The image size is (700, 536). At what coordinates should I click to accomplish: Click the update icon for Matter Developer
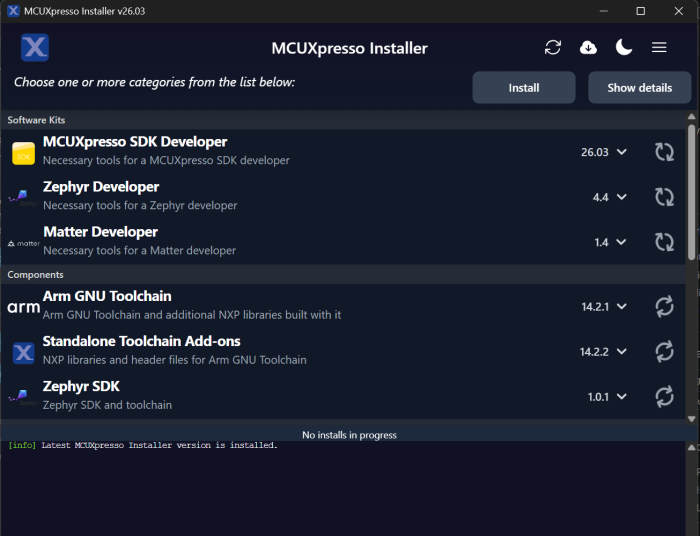664,242
